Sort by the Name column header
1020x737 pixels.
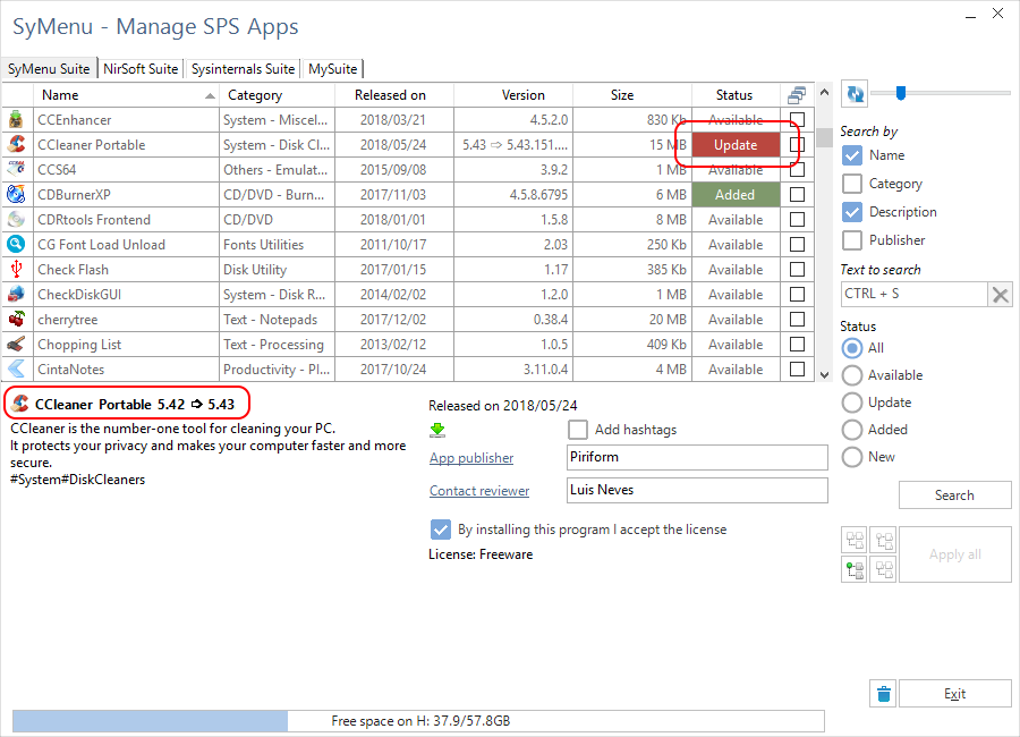126,95
